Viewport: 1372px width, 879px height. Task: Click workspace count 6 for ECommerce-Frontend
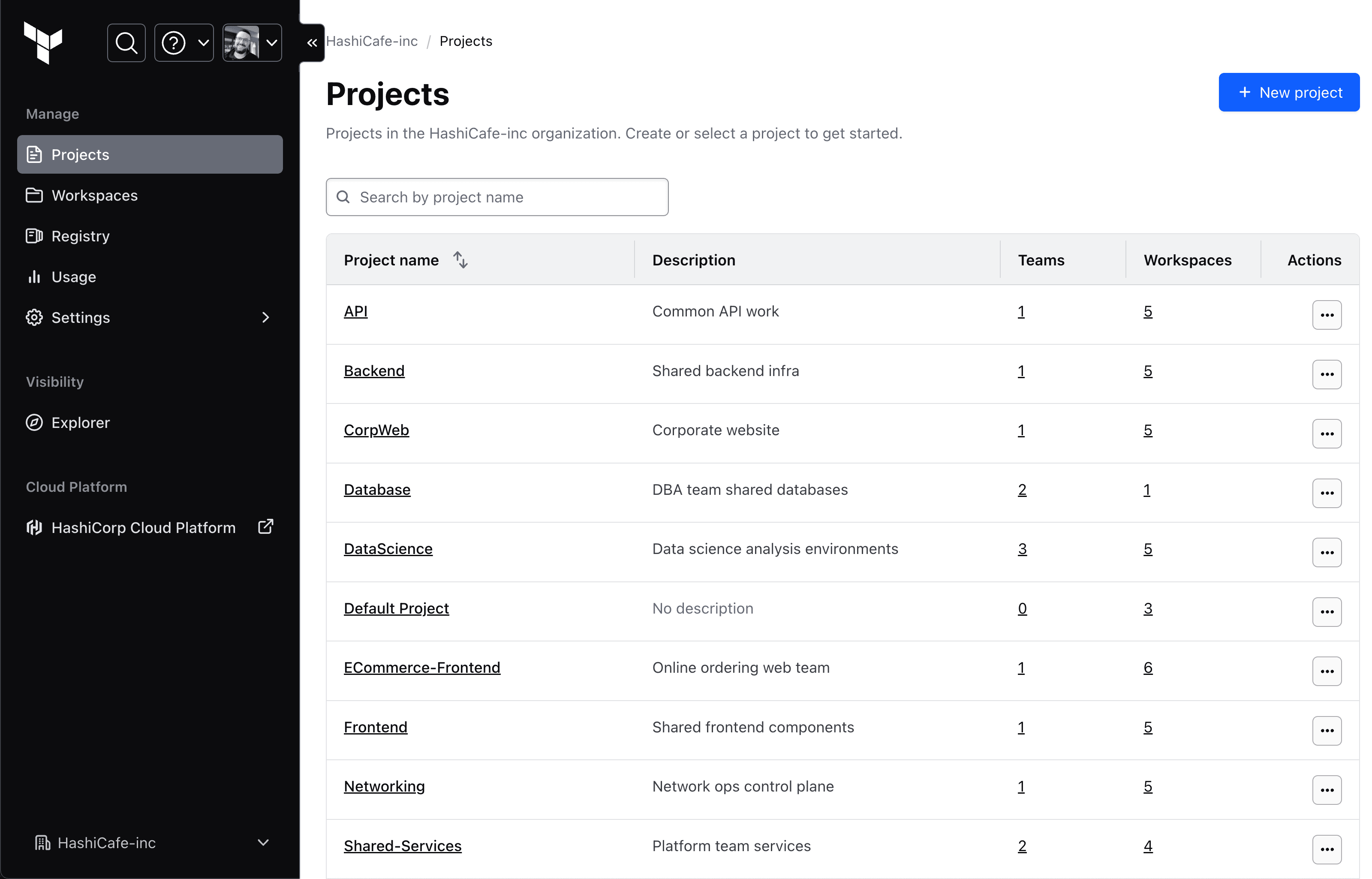[1148, 668]
